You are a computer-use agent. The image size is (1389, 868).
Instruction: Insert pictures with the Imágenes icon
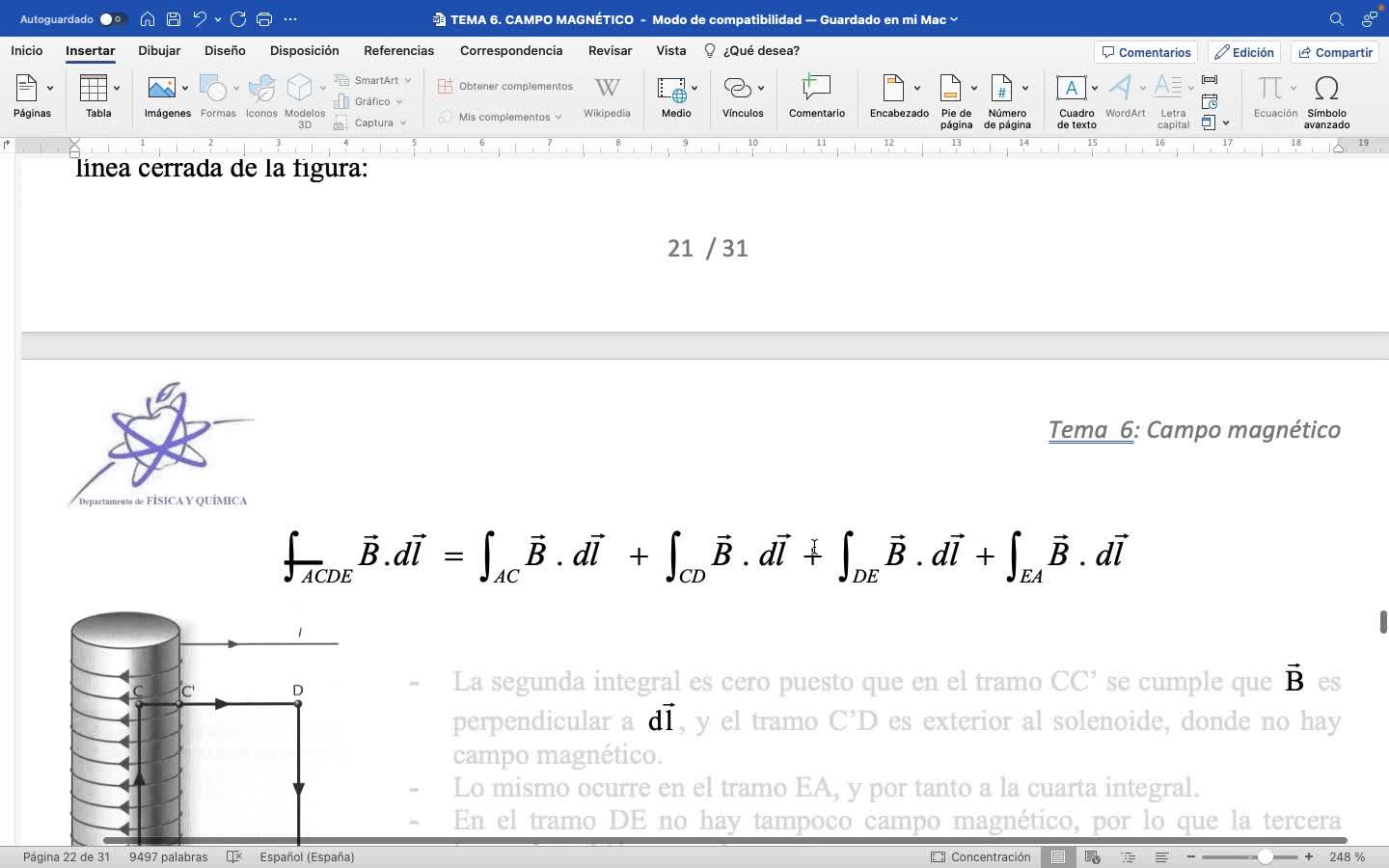point(162,88)
